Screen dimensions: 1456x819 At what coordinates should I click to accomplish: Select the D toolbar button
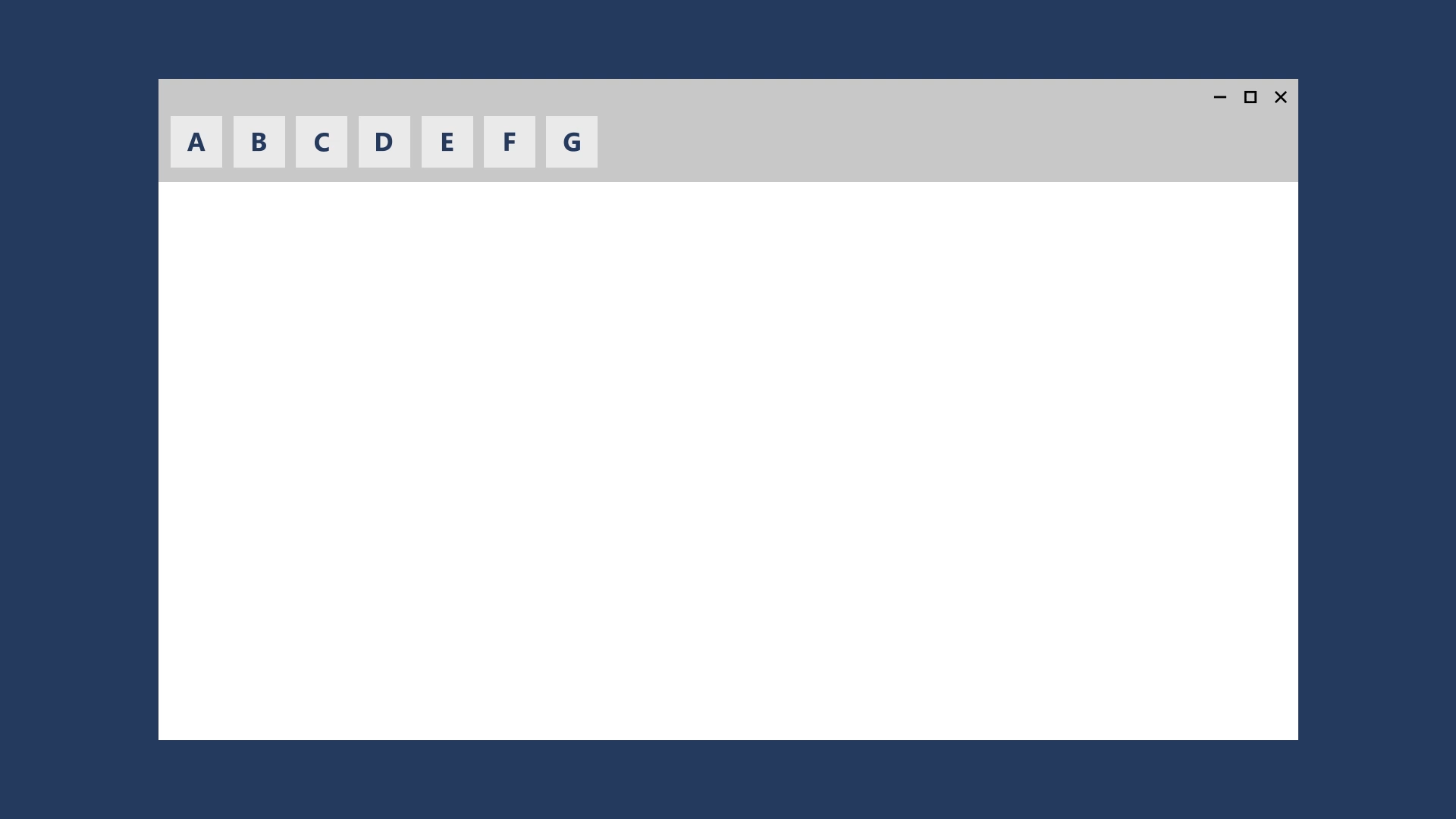click(x=384, y=141)
